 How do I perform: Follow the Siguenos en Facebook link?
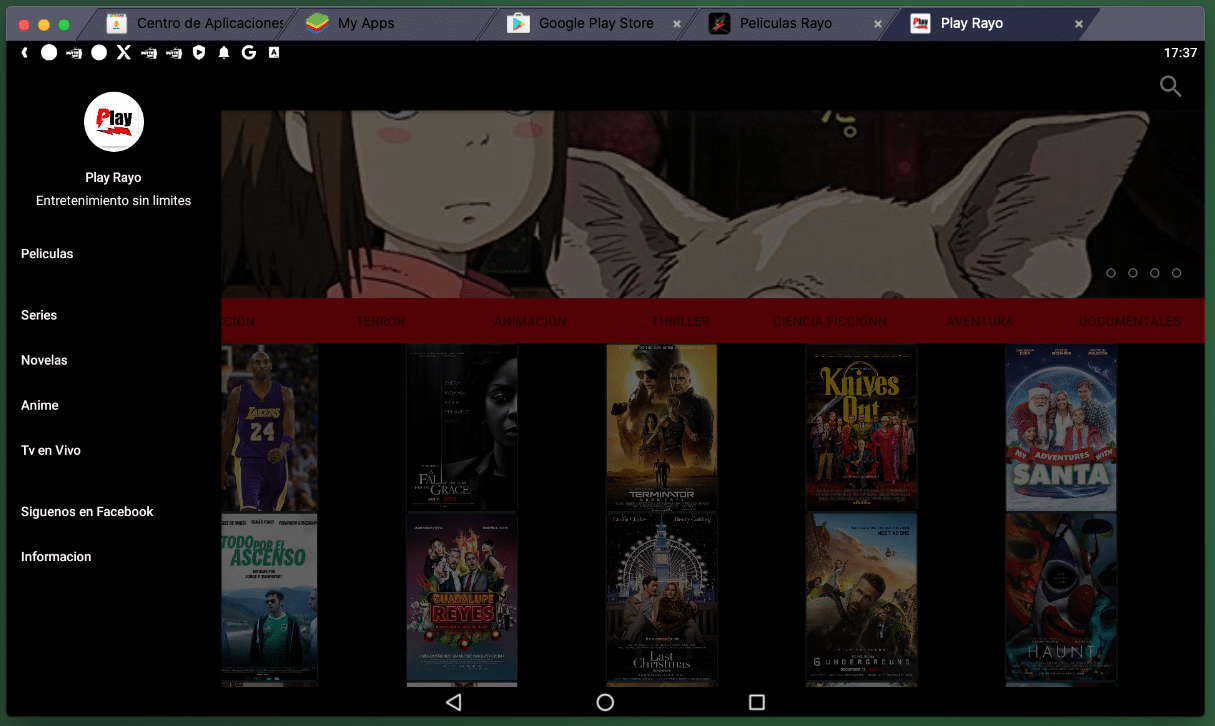point(87,511)
